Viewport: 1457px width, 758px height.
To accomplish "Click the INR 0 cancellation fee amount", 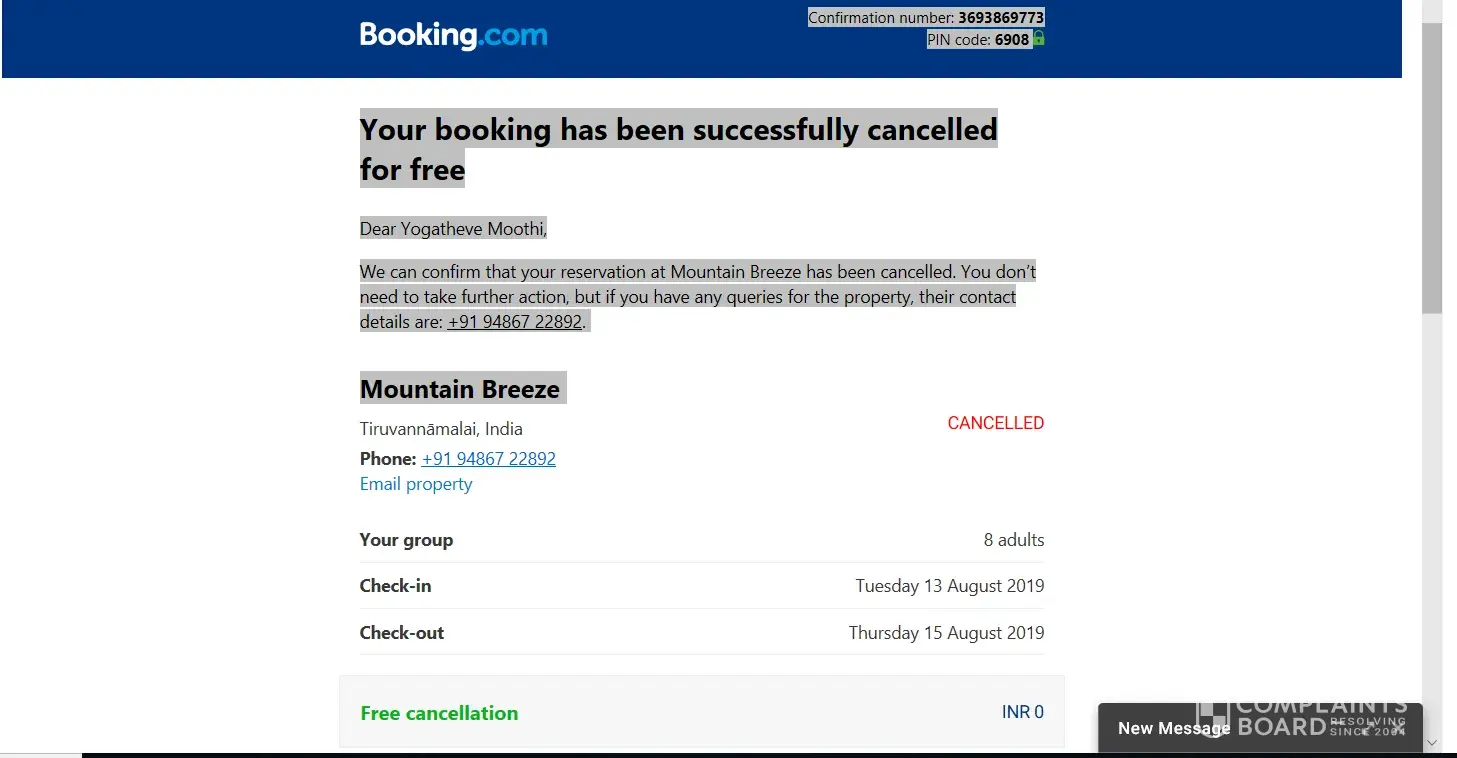I will pyautogui.click(x=1022, y=712).
